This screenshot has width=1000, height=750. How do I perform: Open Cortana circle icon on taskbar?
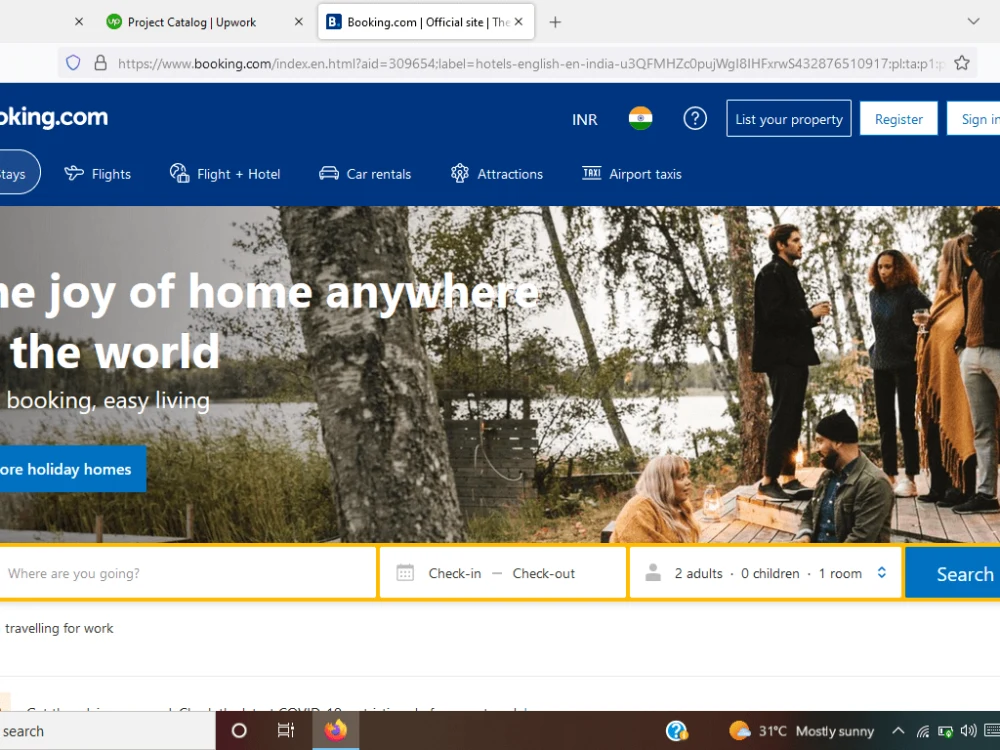239,731
